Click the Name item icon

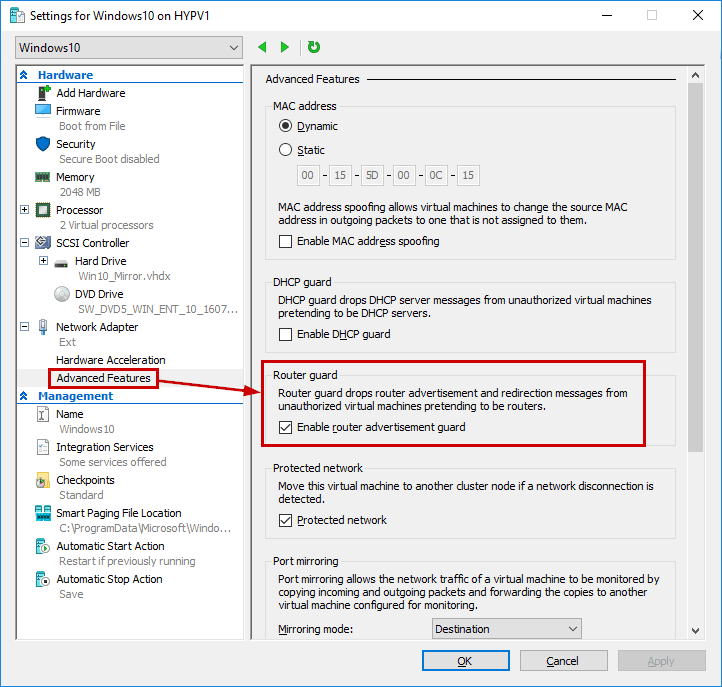43,414
